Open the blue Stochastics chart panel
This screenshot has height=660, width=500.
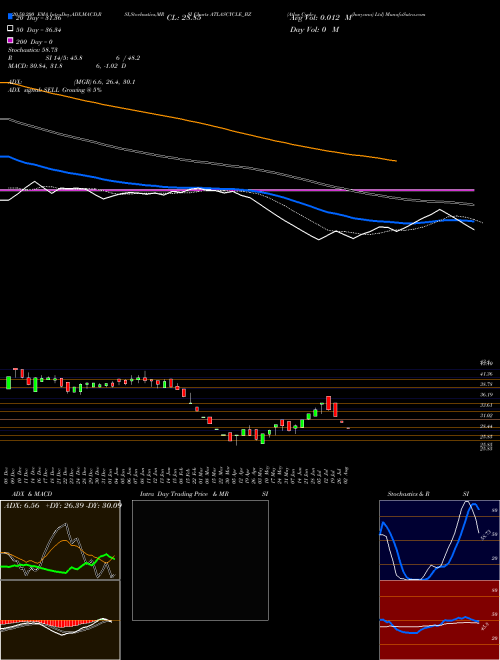(439, 540)
